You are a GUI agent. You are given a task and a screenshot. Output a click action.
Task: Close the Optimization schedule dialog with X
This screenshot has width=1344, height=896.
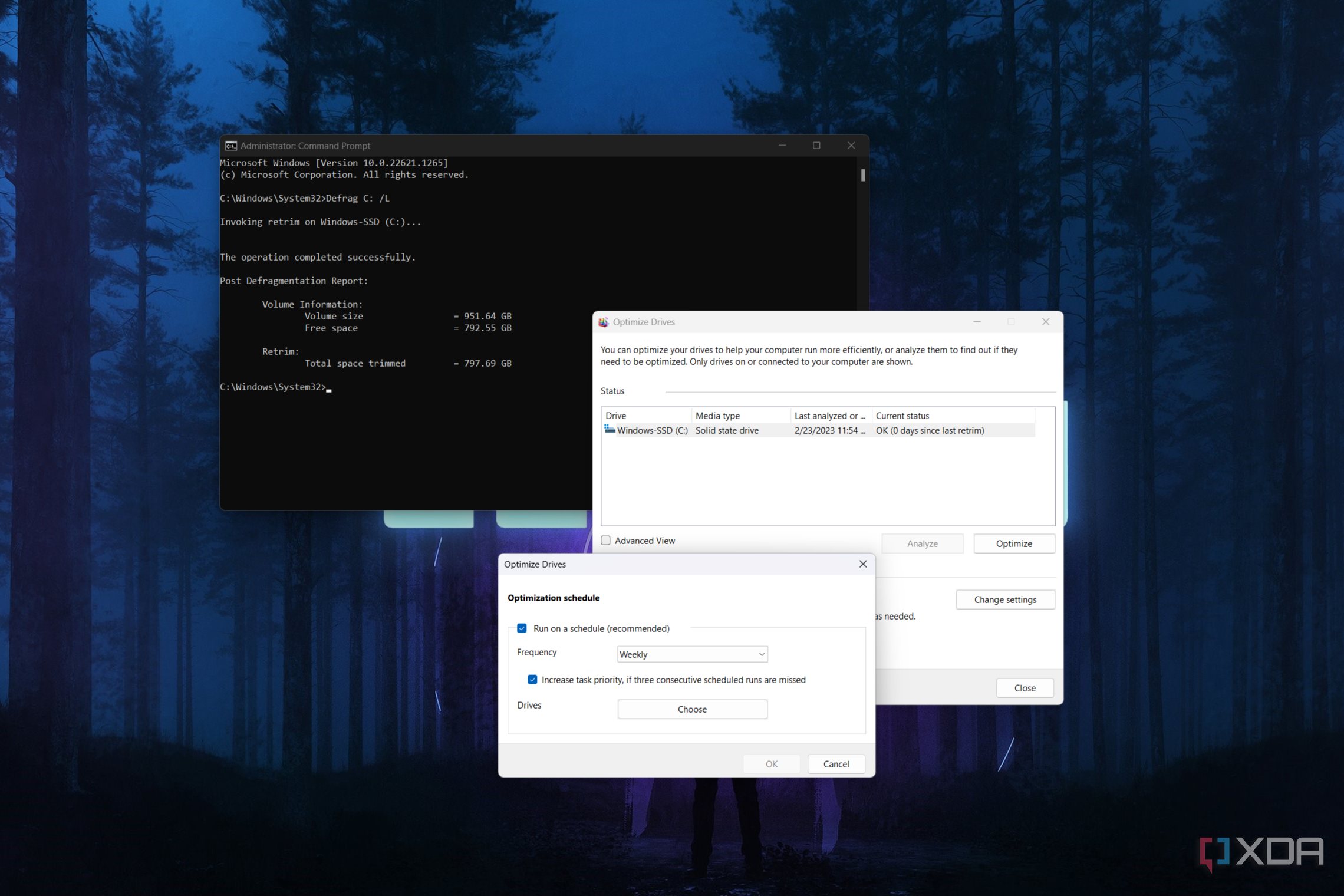coord(862,564)
